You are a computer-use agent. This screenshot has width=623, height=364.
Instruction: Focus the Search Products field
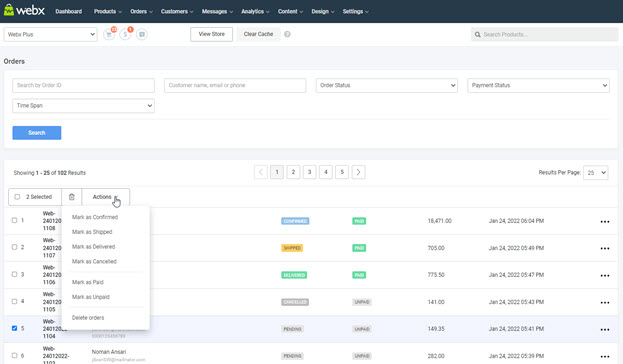545,35
